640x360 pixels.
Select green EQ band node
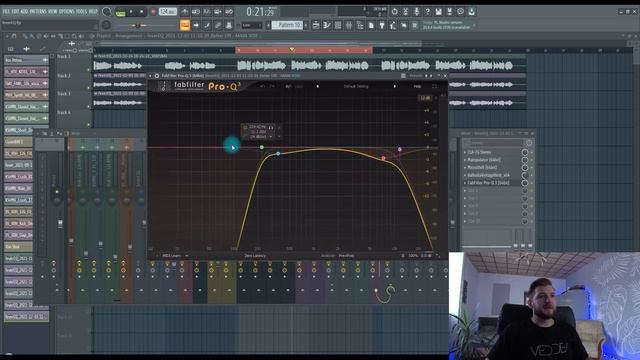tap(262, 147)
